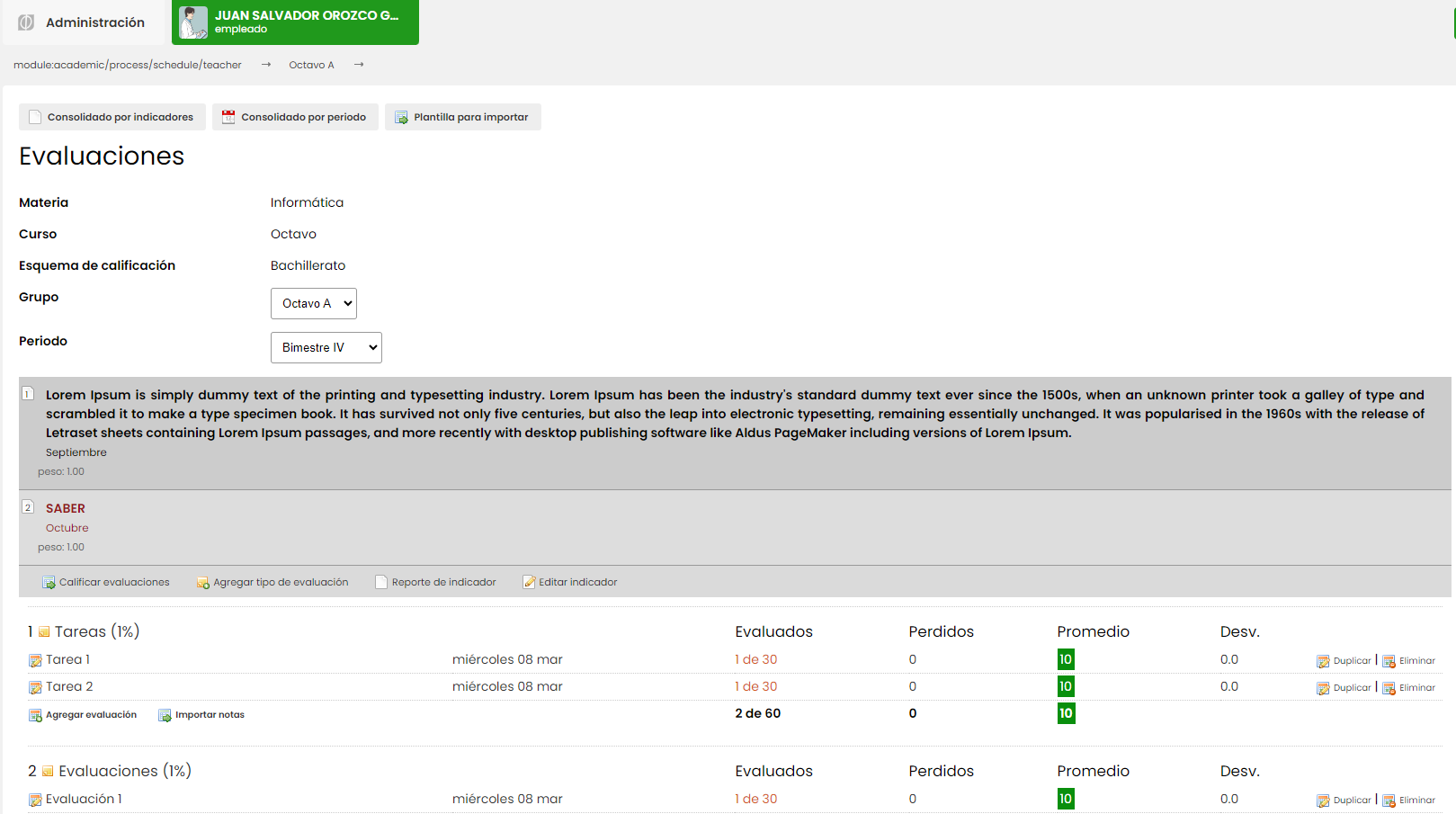Click Agregar tipo de evaluación
1456x814 pixels.
tap(272, 582)
